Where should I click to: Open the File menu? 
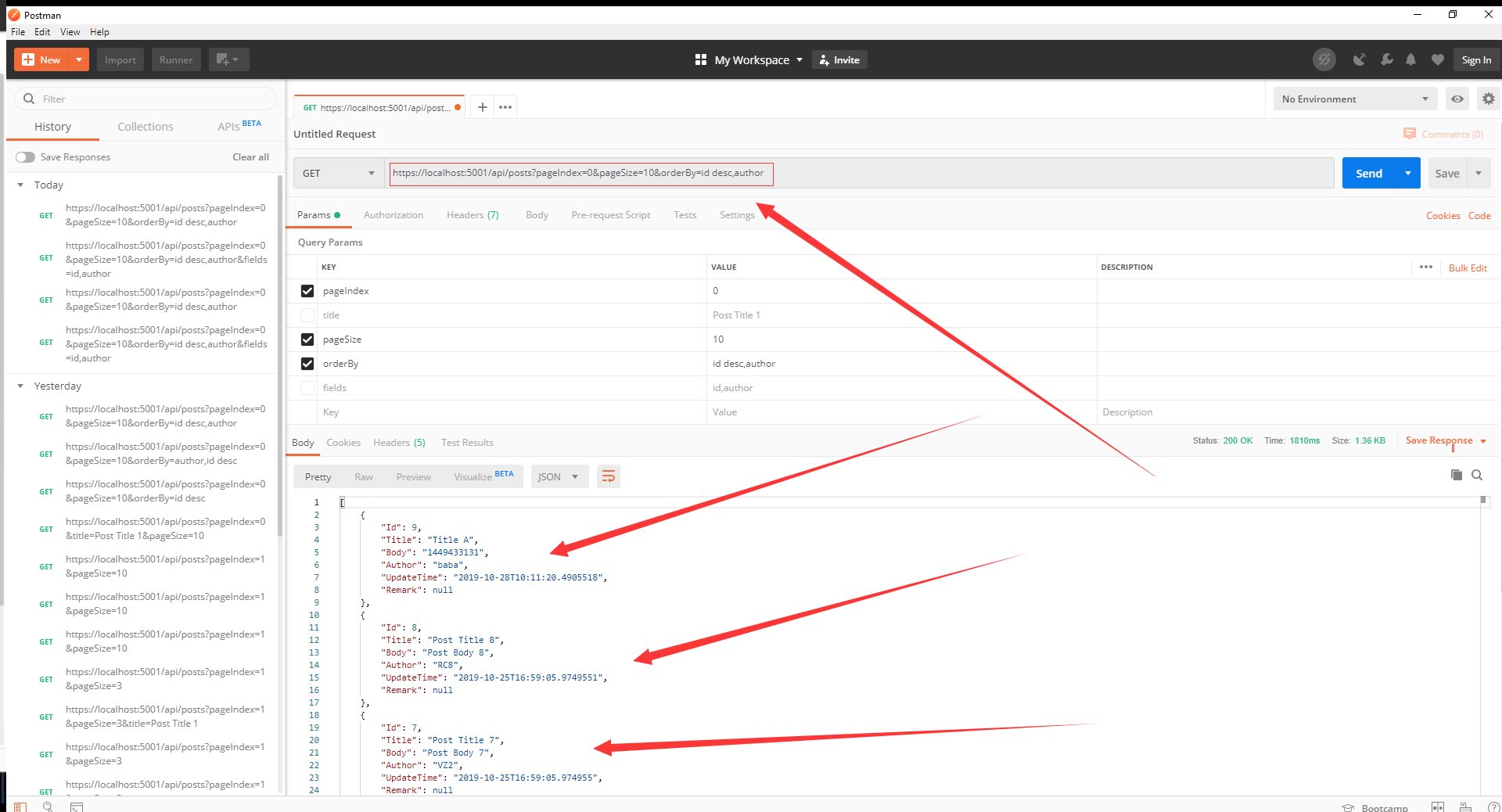18,32
